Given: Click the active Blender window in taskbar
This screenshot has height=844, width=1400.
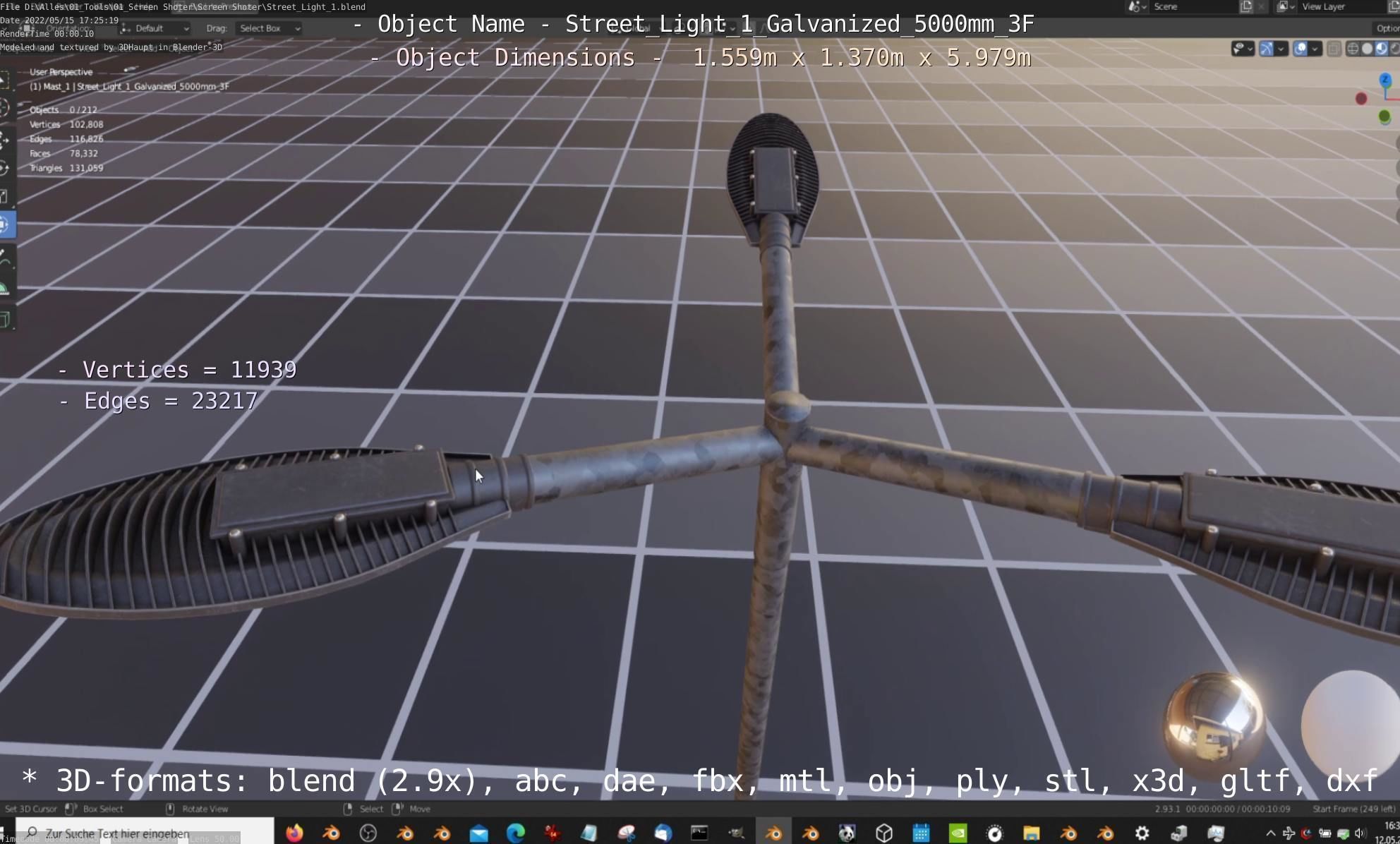Looking at the screenshot, I should (x=773, y=833).
